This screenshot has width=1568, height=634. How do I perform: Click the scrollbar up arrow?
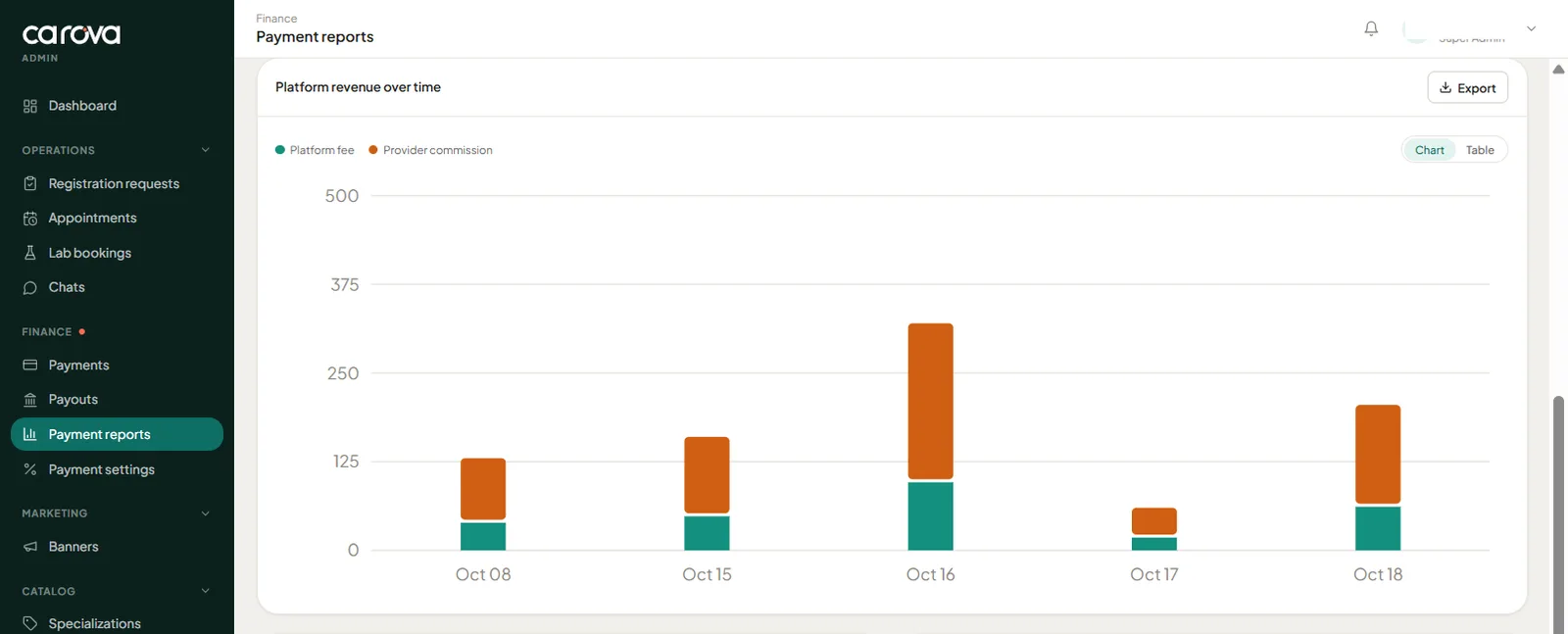[x=1558, y=70]
